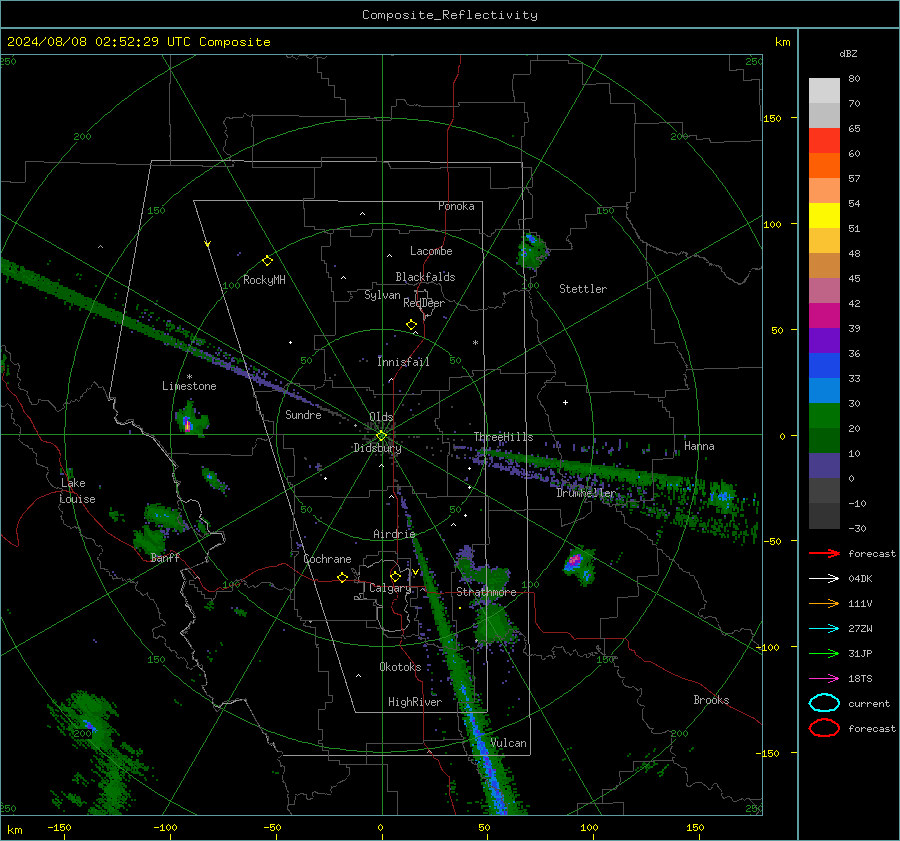The image size is (900, 841).
Task: Click the purple swatch between 39 and 36
Action: coord(824,340)
